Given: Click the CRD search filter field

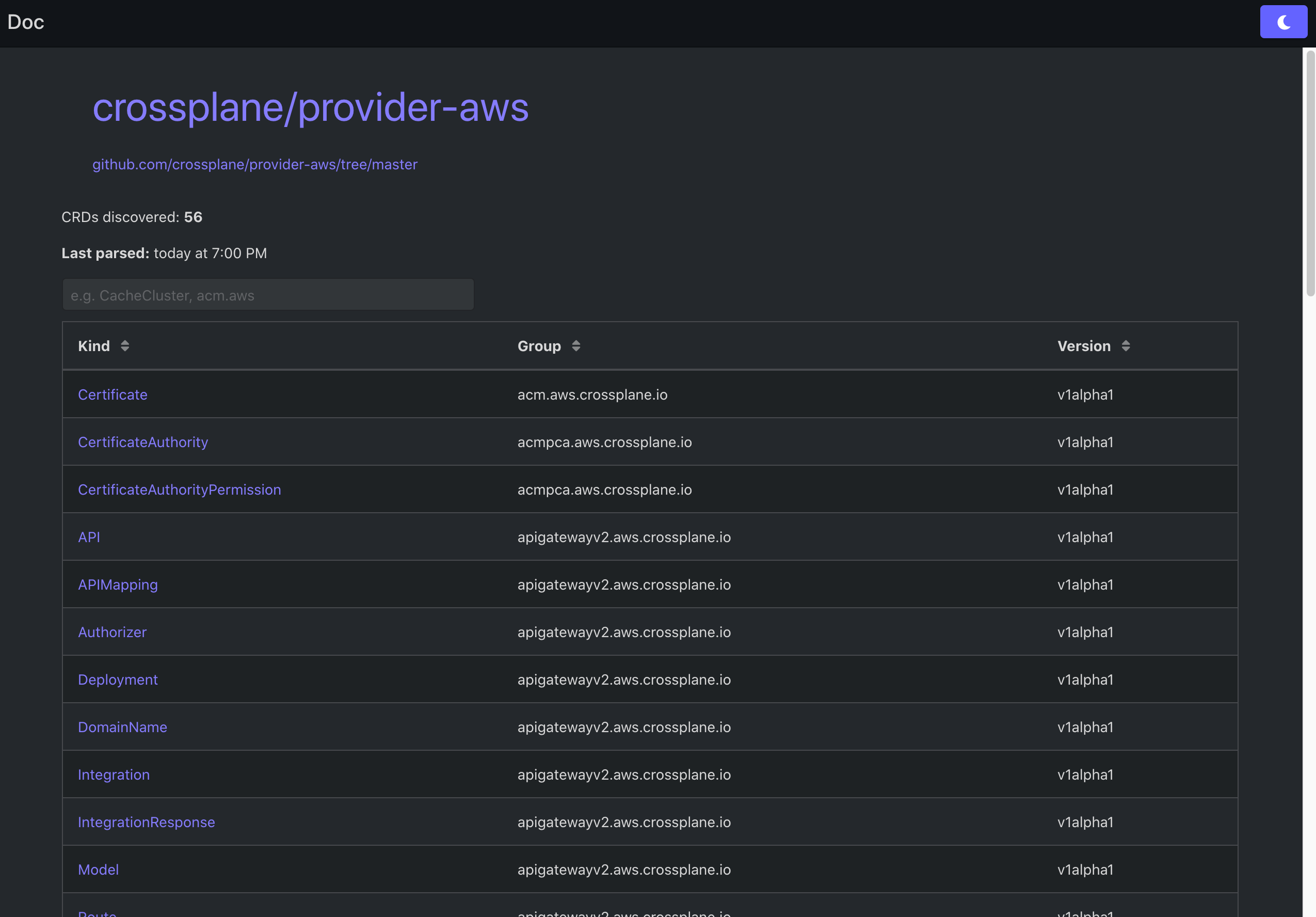Looking at the screenshot, I should 268,295.
